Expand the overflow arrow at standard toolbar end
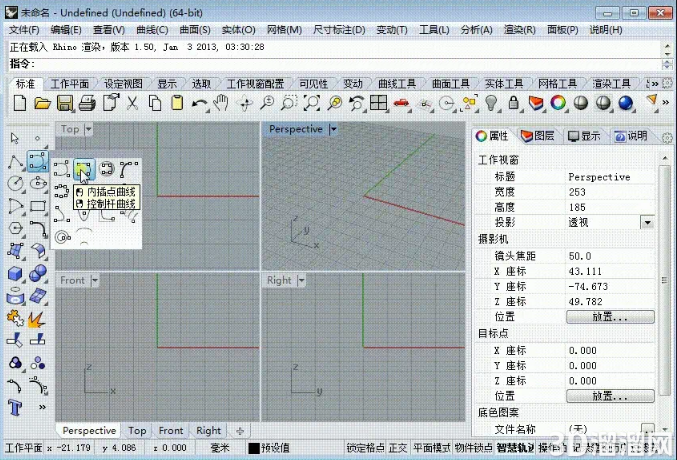Viewport: 677px width, 460px height. (666, 102)
